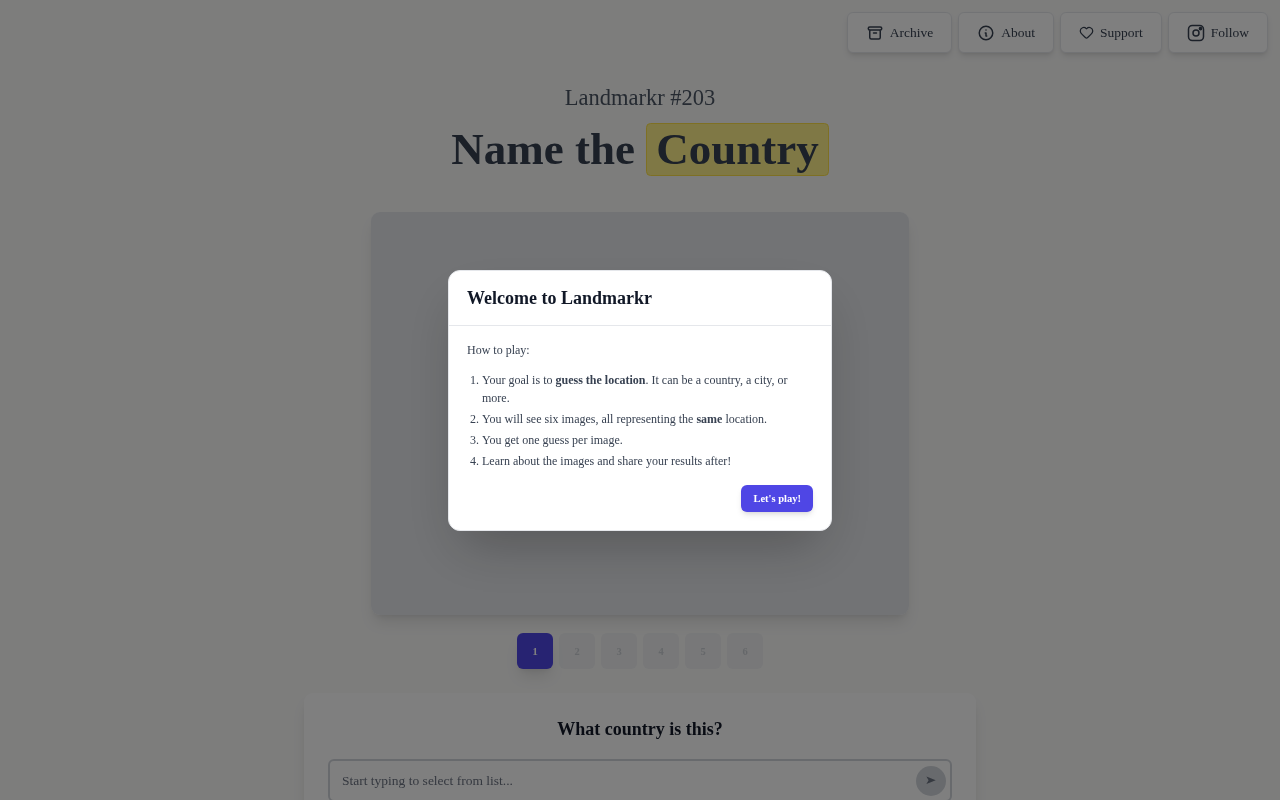Click the About info circle icon
This screenshot has height=800, width=1280.
(x=986, y=33)
